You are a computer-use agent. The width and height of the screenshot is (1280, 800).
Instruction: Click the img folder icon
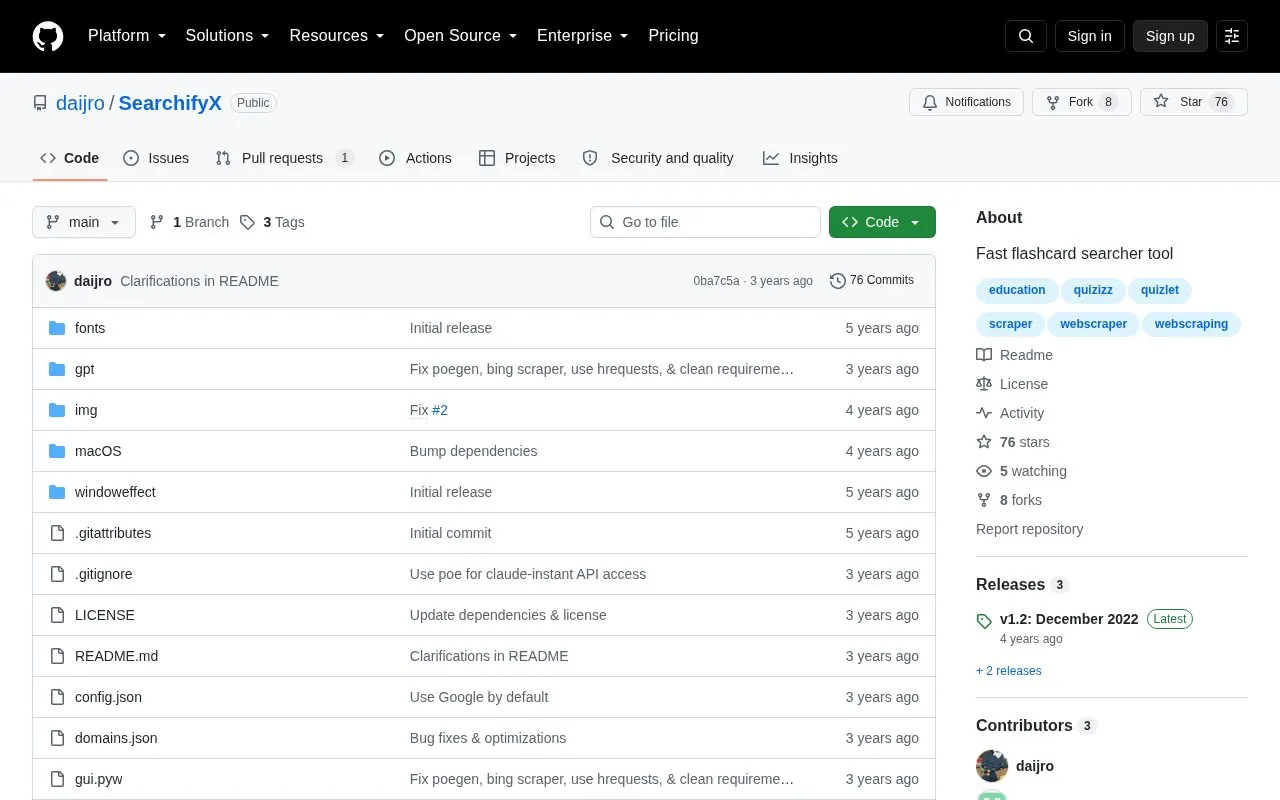click(x=57, y=410)
